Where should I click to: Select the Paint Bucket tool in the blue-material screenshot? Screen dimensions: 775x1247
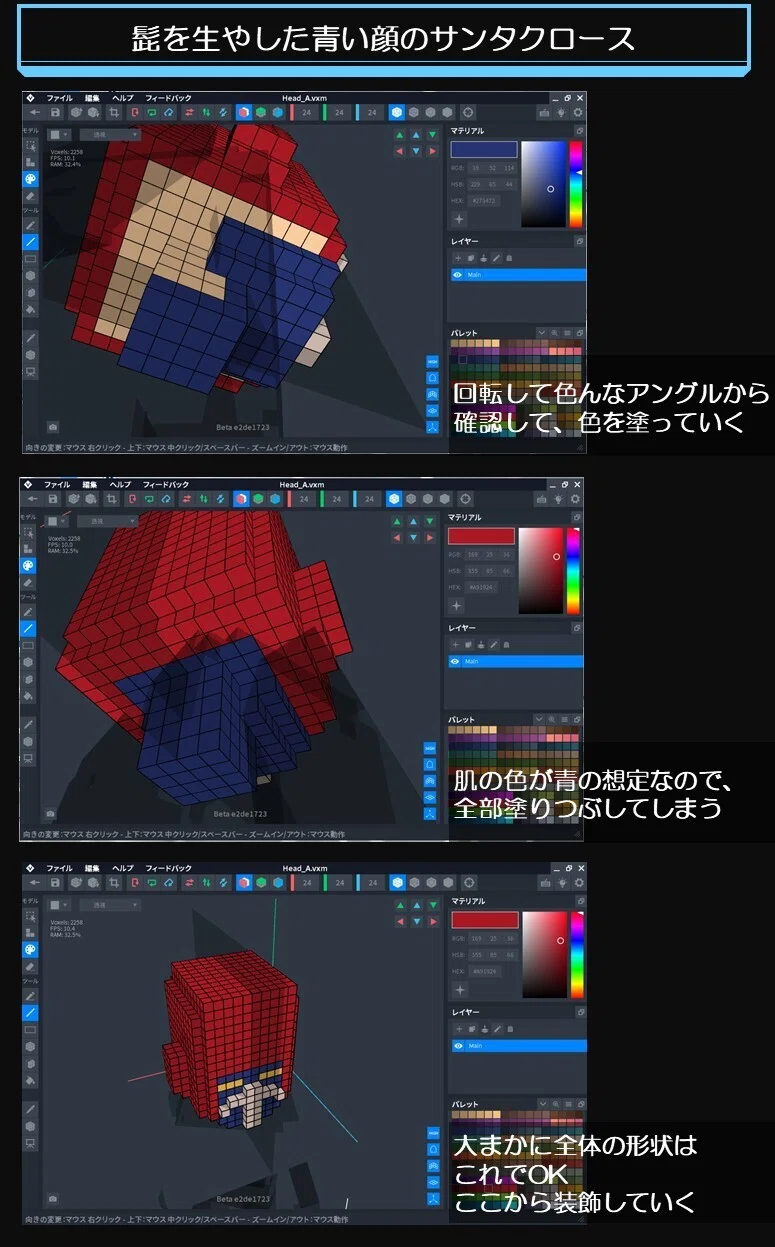pos(30,309)
